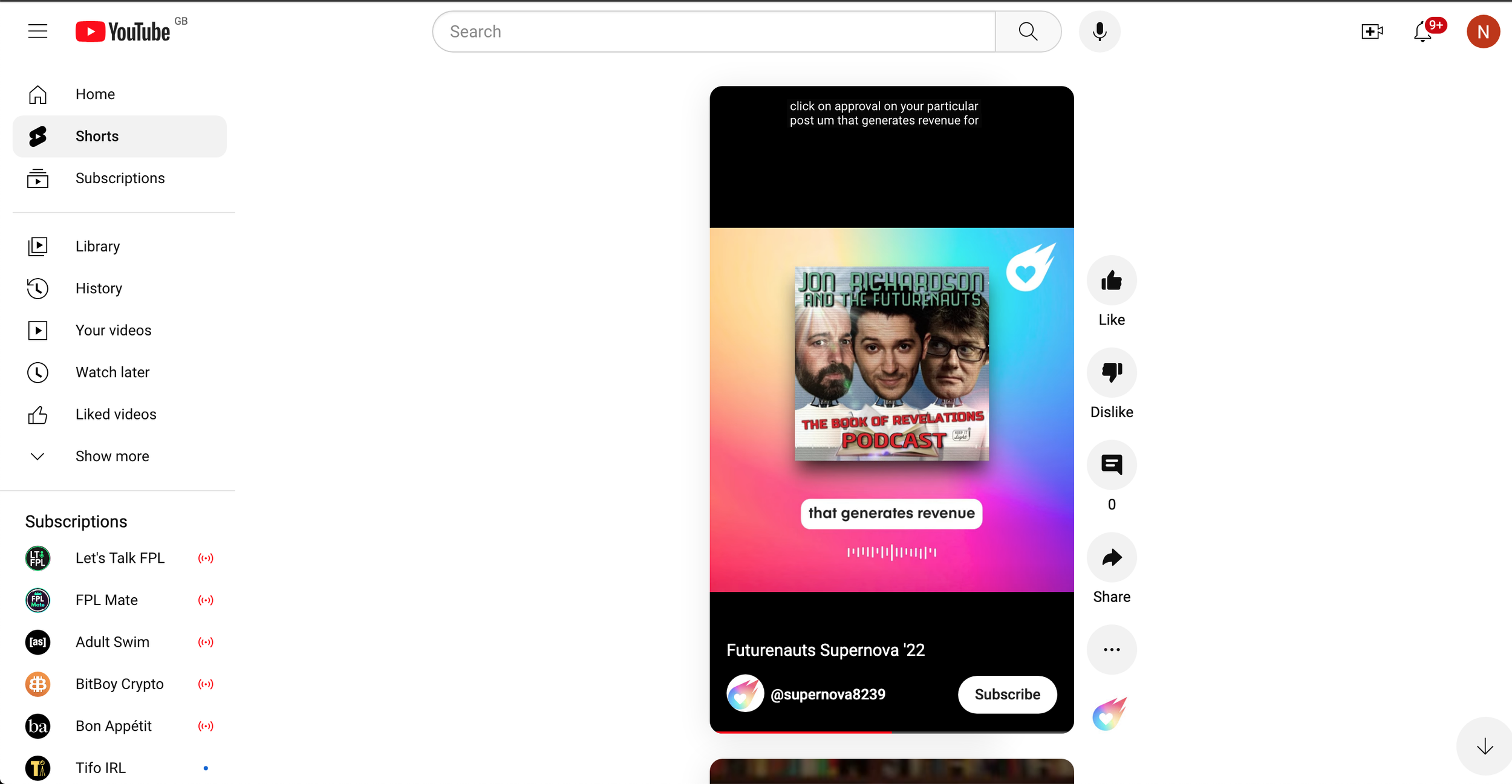Viewport: 1512px width, 784px height.
Task: Click the Shorts icon in sidebar
Action: 37,136
